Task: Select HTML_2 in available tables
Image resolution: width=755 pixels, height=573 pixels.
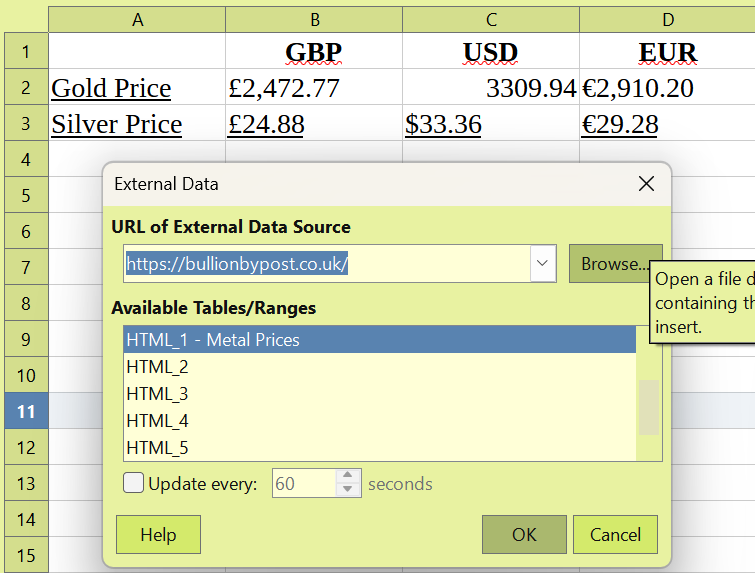Action: (379, 367)
